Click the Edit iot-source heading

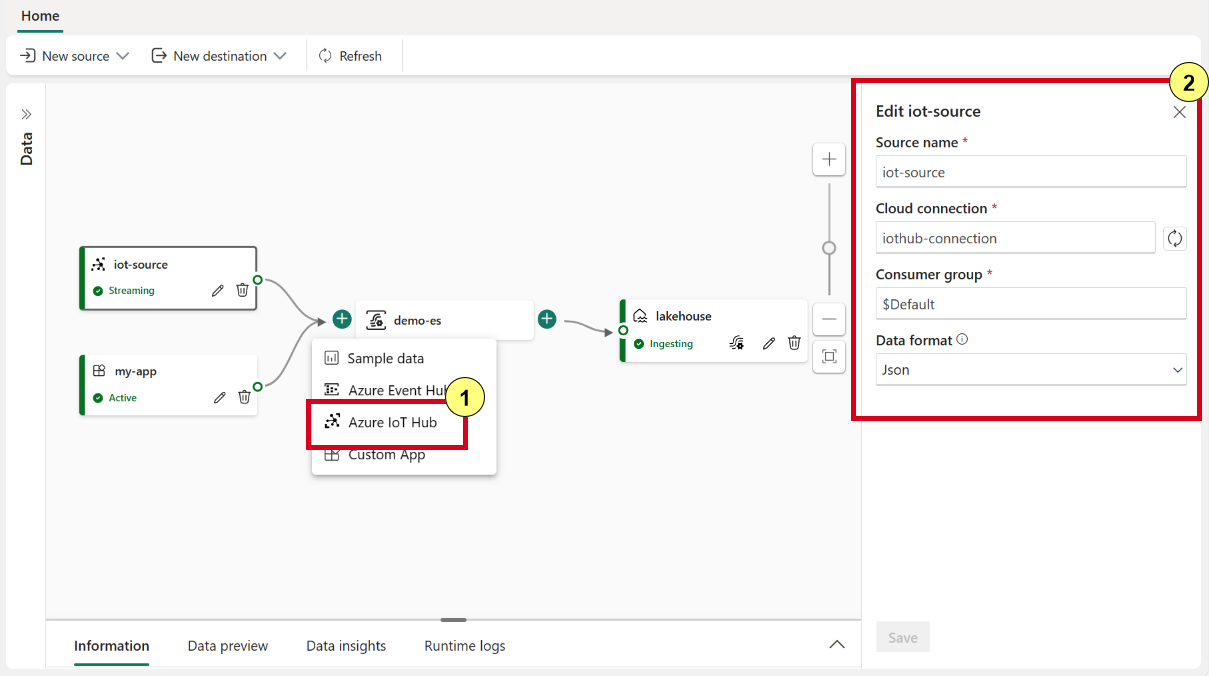928,112
